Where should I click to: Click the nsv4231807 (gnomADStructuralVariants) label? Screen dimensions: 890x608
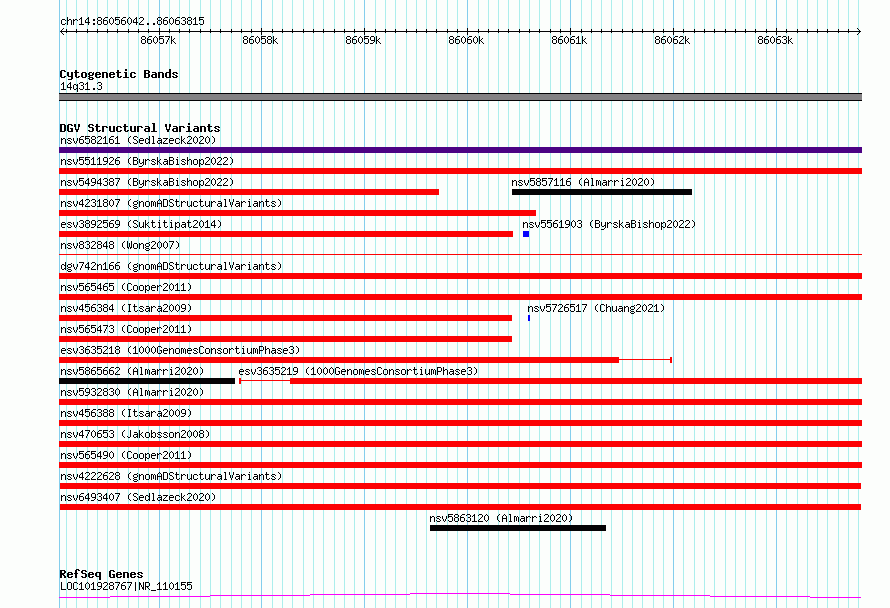pyautogui.click(x=171, y=203)
